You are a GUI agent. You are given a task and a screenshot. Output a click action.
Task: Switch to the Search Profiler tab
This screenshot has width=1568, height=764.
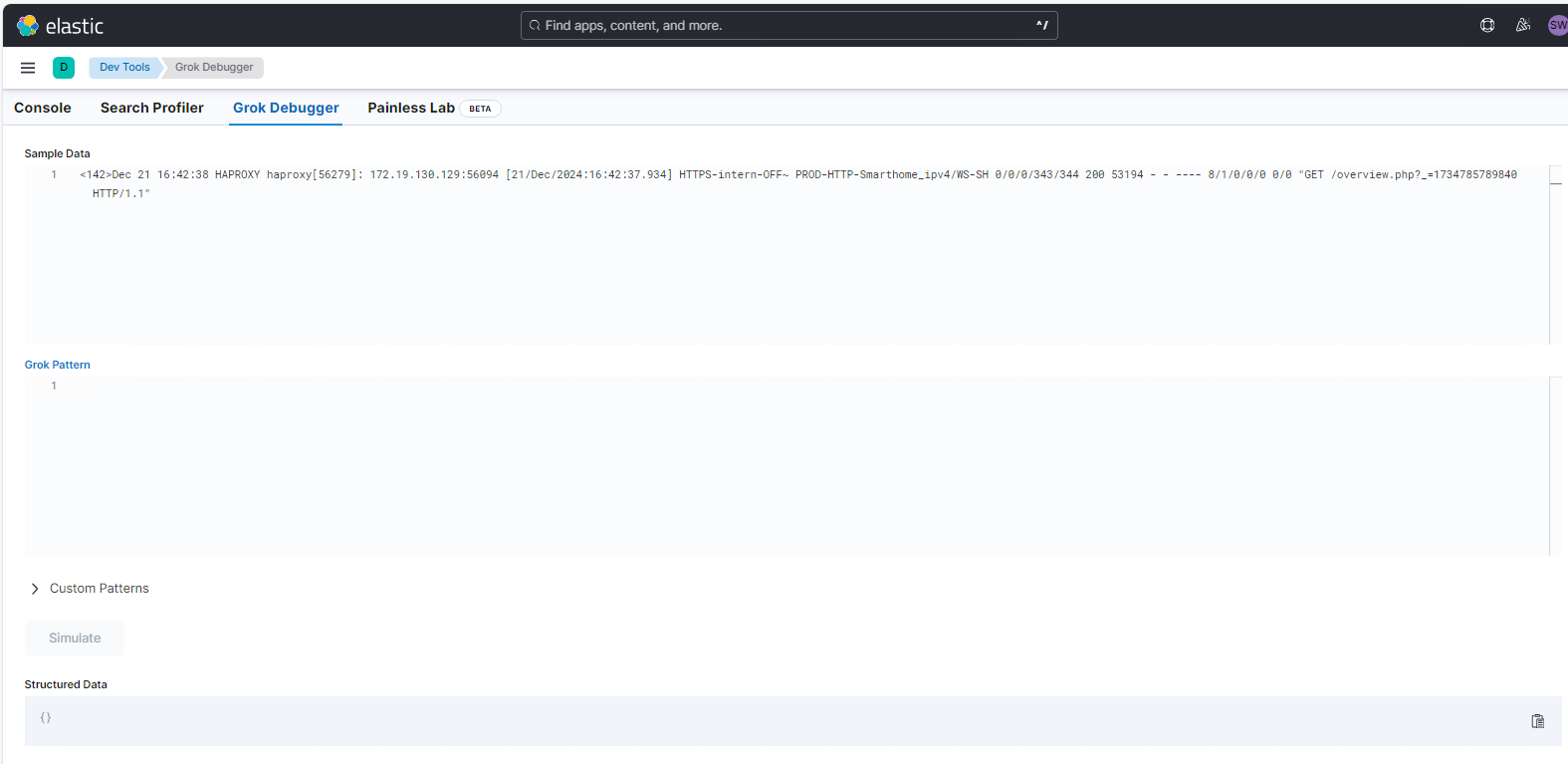pyautogui.click(x=152, y=108)
